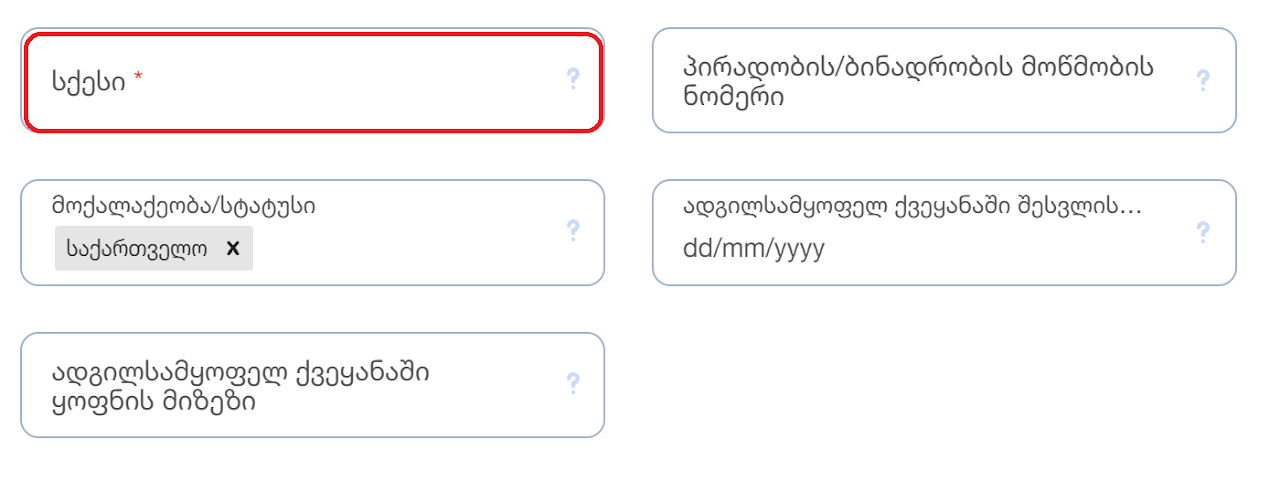Open the required სქესი dropdown
This screenshot has height=501, width=1280.
click(312, 82)
